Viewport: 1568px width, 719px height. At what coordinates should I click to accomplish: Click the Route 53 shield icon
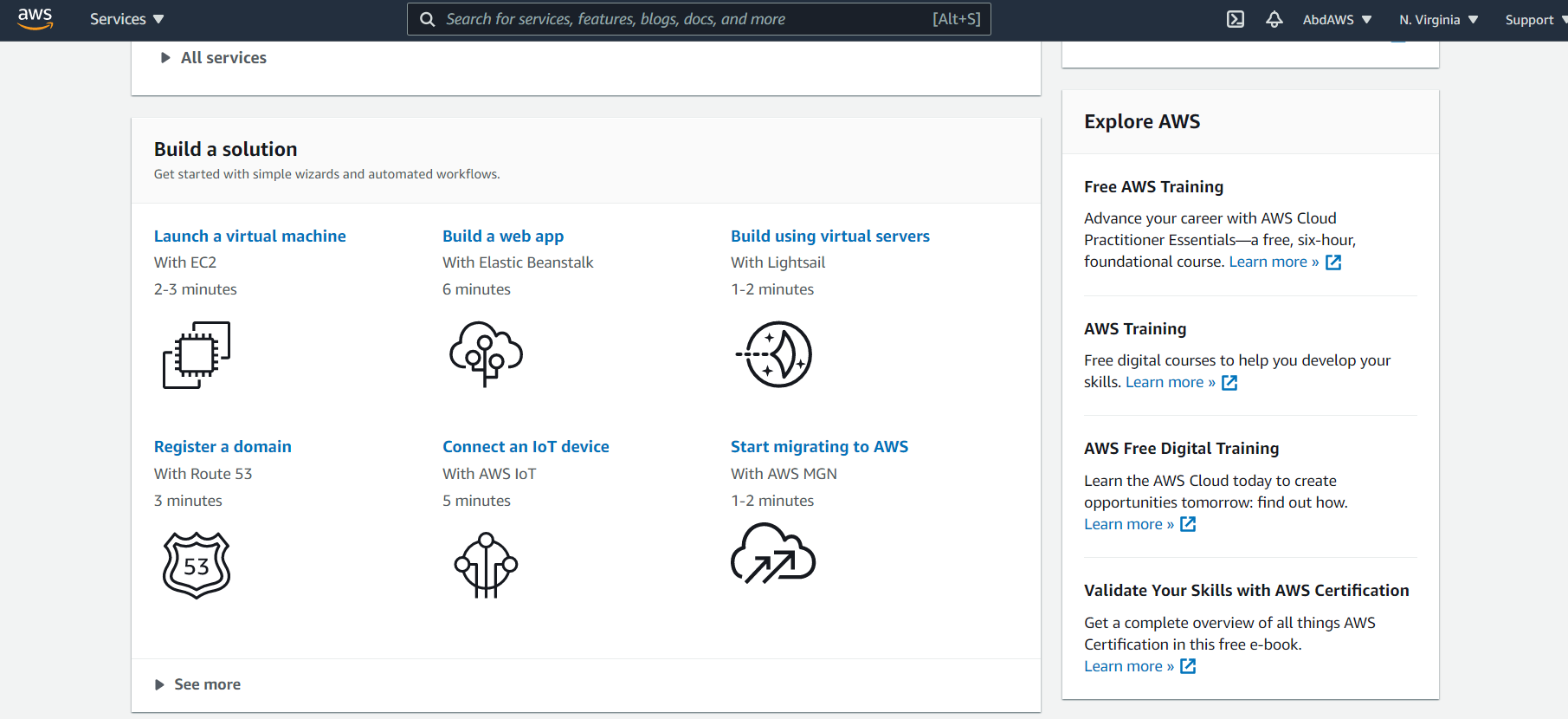click(197, 566)
